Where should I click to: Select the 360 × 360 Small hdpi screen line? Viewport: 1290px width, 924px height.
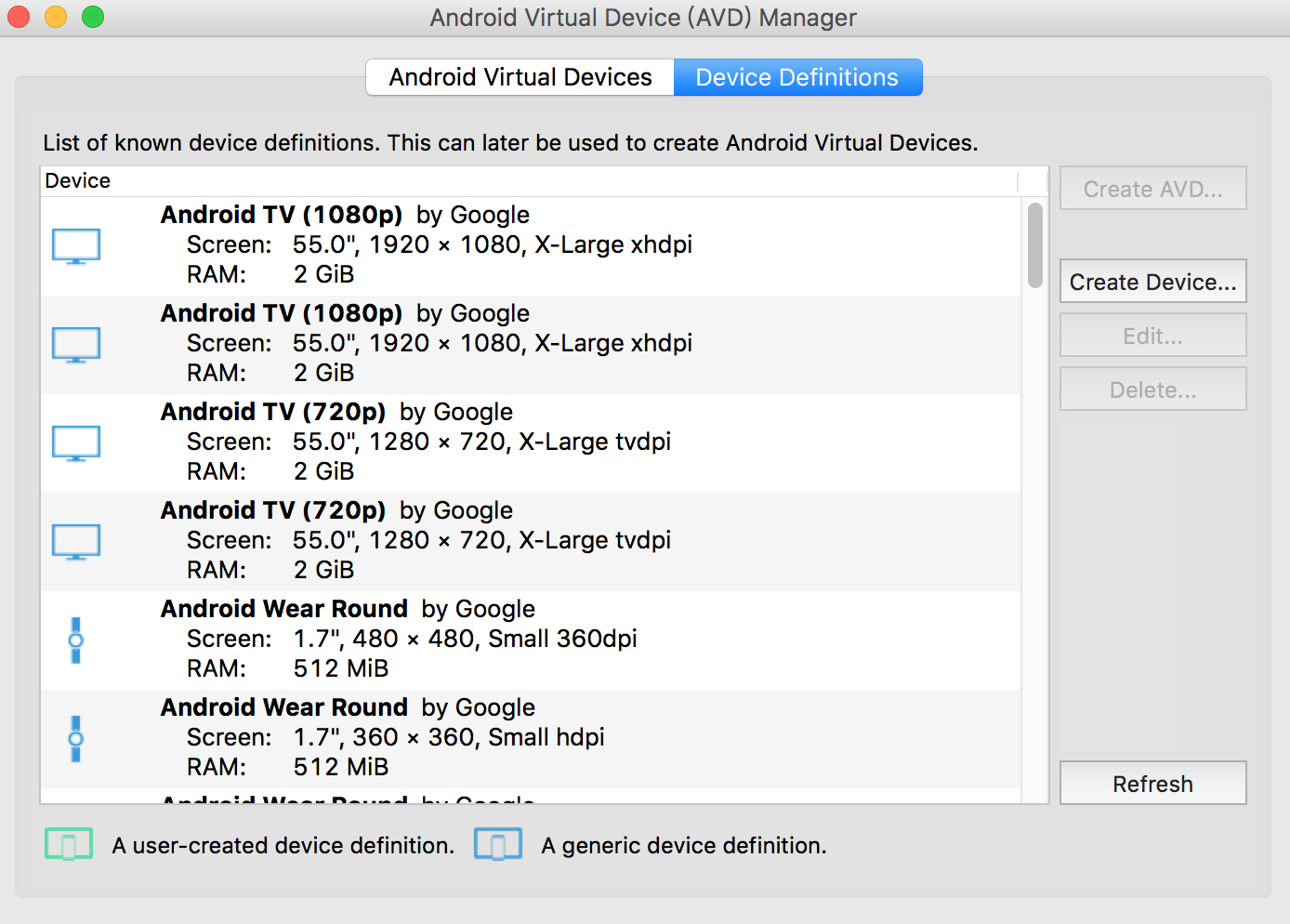point(396,737)
